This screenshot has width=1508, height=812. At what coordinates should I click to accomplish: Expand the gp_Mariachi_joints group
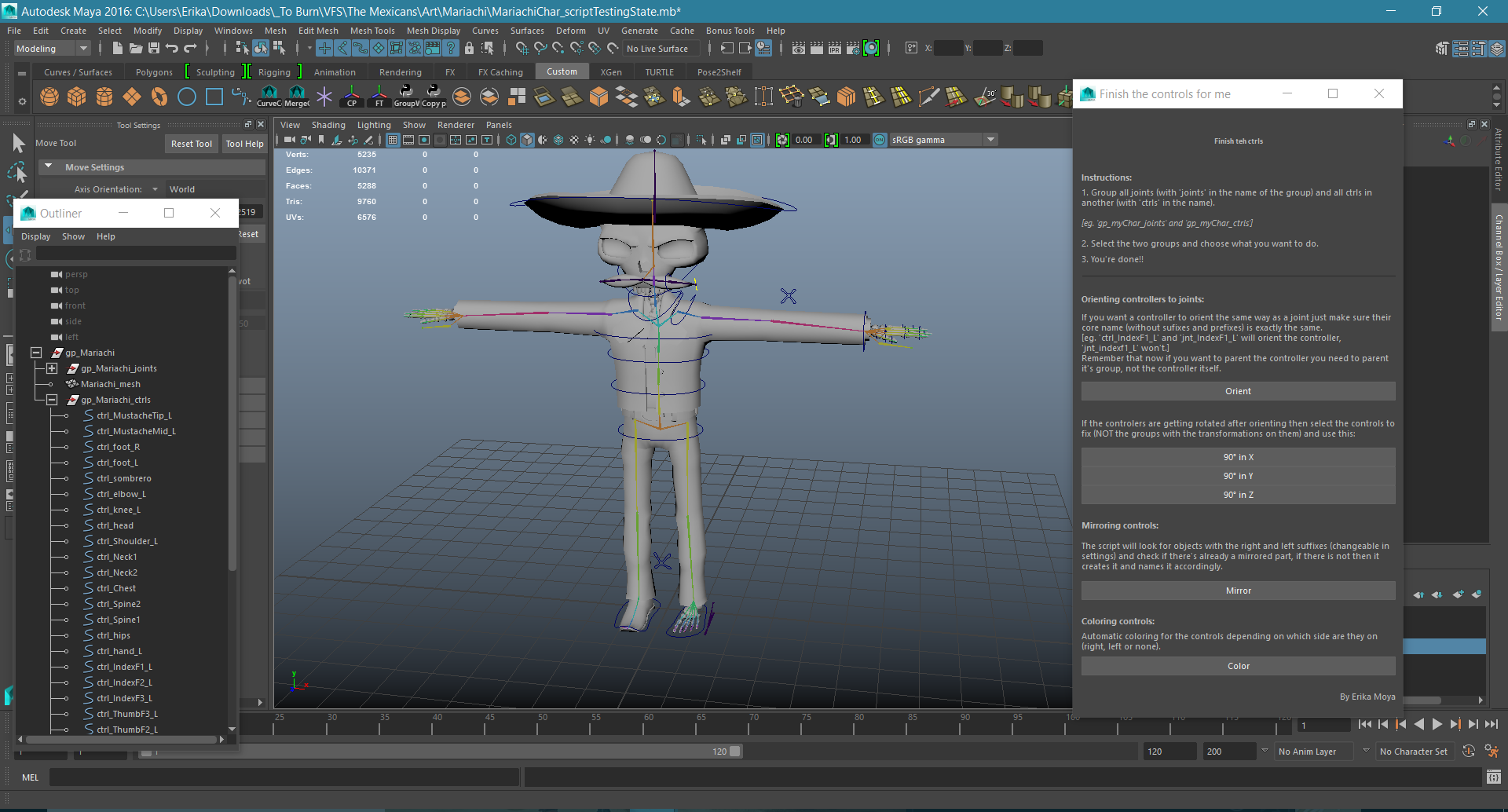[x=52, y=368]
